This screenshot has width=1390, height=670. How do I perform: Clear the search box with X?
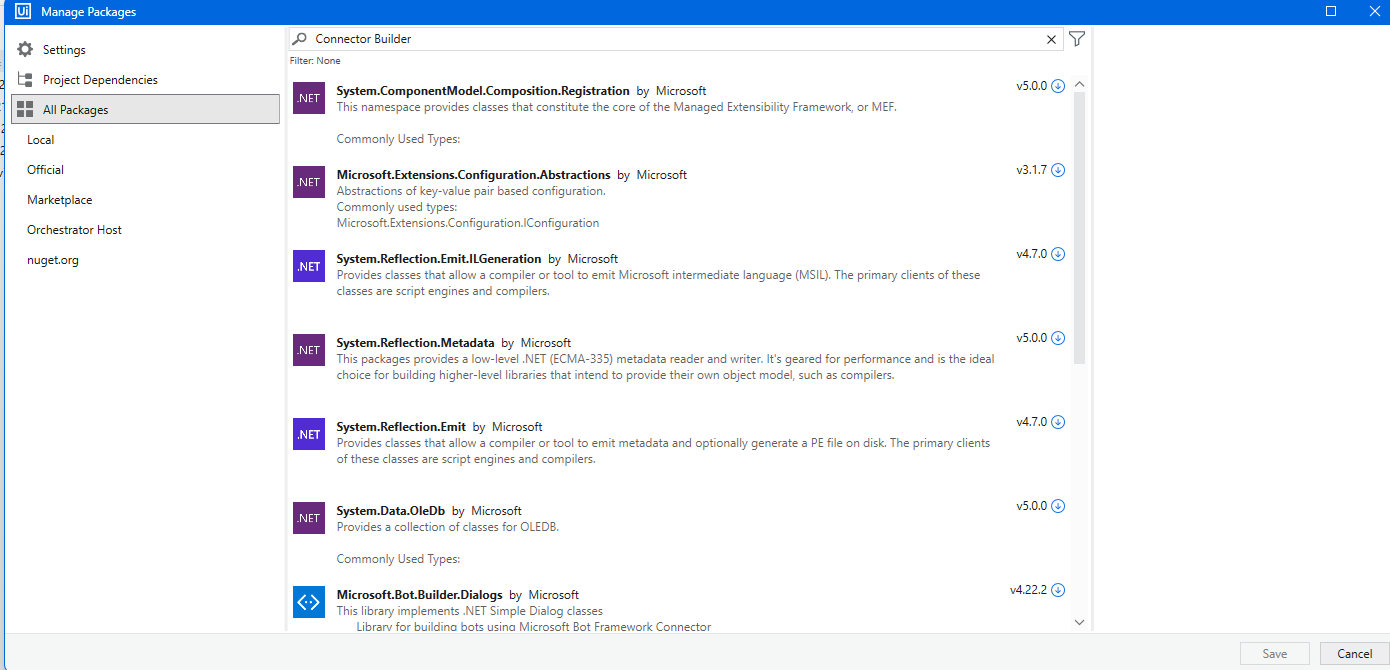pyautogui.click(x=1051, y=40)
